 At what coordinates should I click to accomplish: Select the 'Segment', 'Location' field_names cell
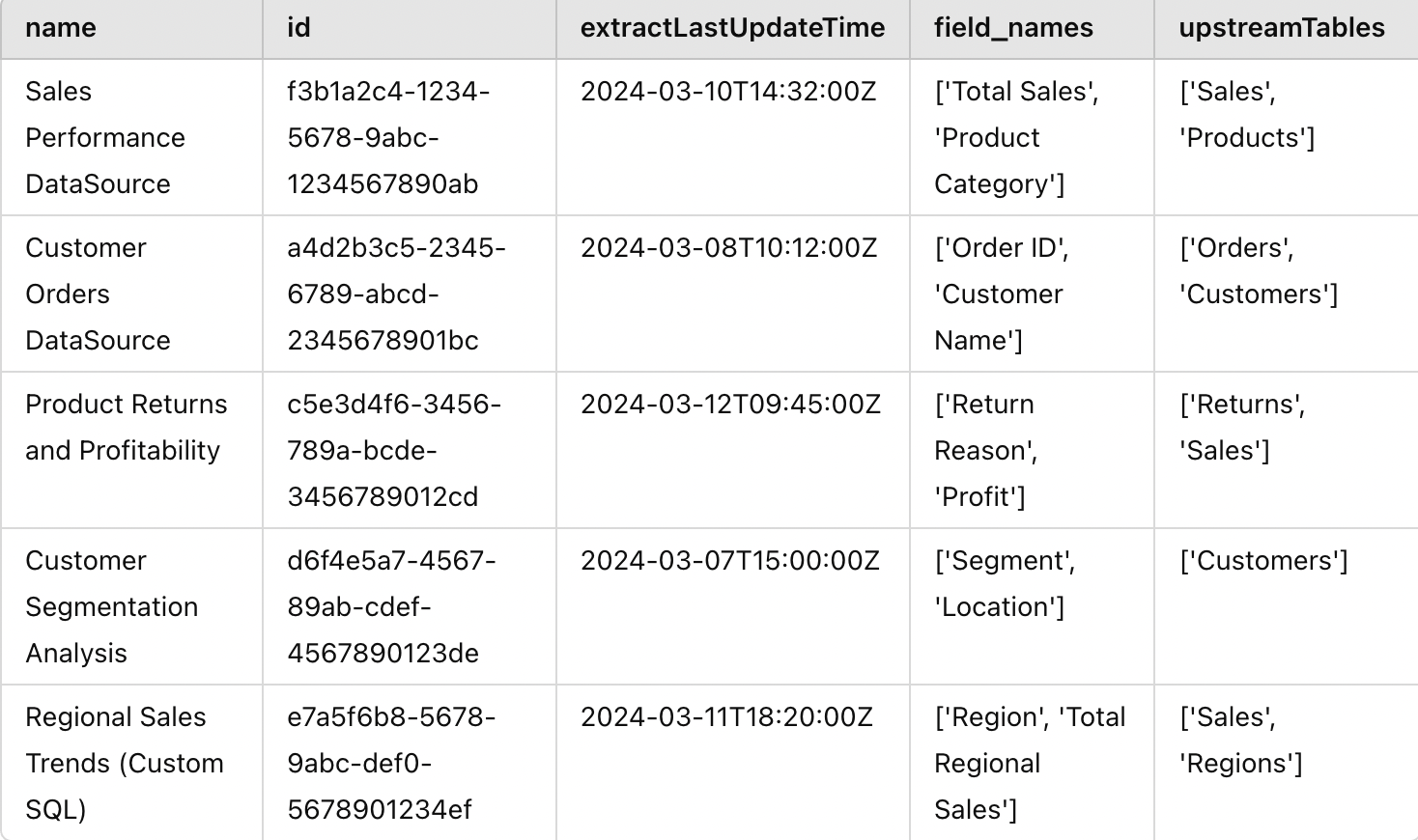[1005, 583]
